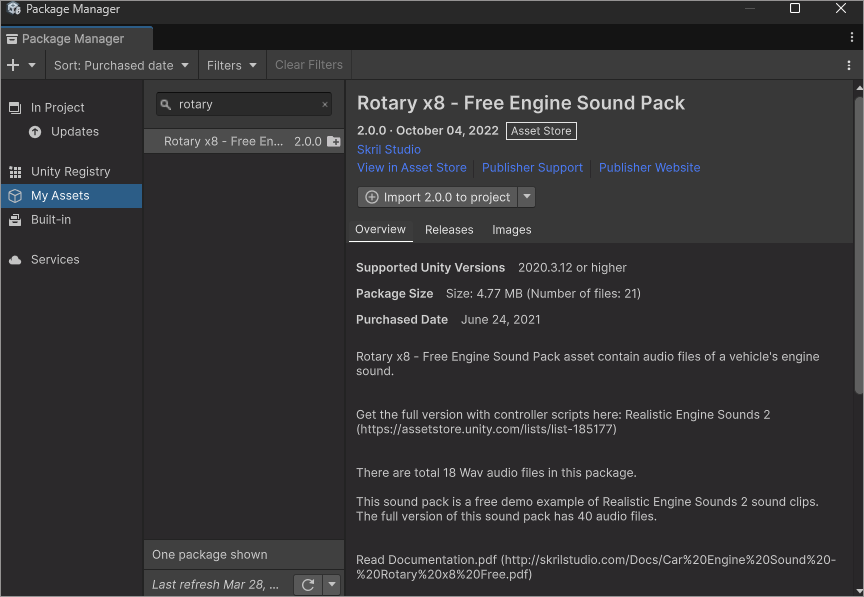
Task: Open the Package Manager kebab menu in the toolbar
Action: point(849,65)
